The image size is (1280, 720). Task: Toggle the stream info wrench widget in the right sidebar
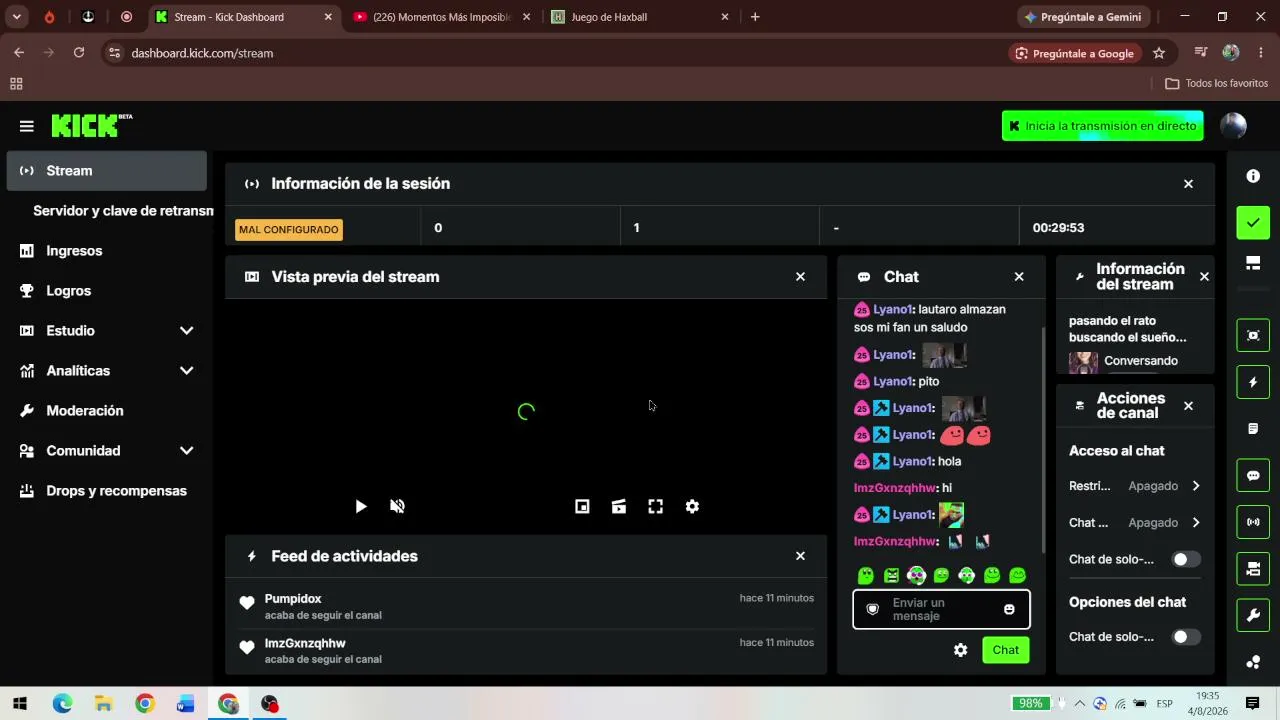(x=1253, y=615)
